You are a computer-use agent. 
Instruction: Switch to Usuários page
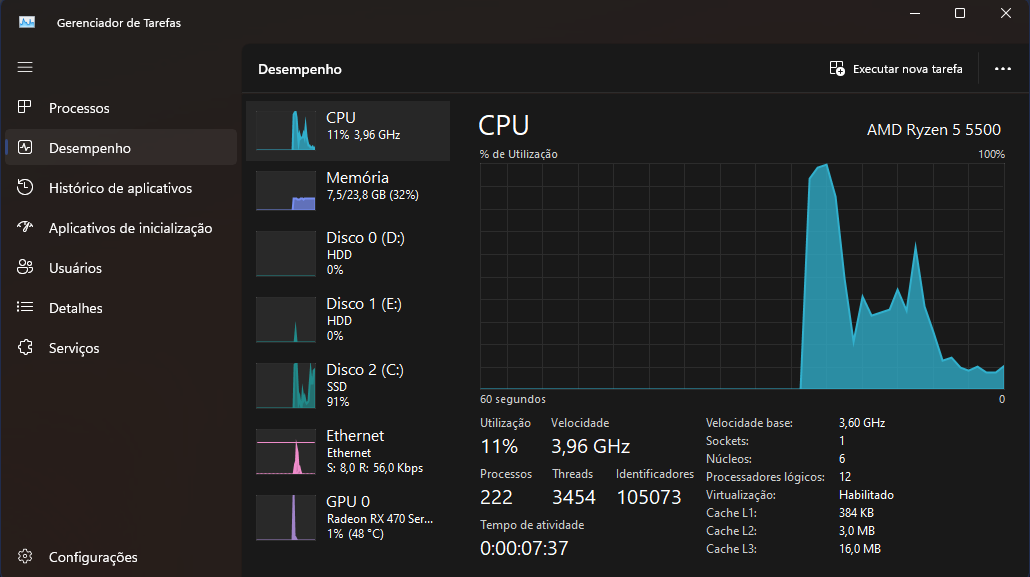(121, 268)
